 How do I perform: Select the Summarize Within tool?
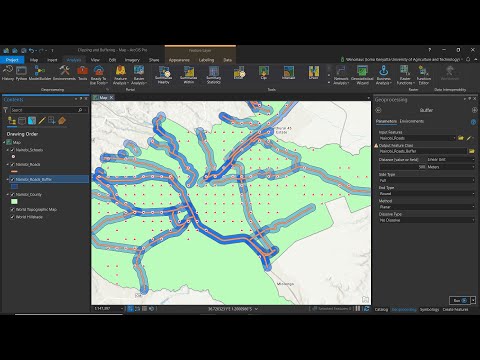click(189, 75)
